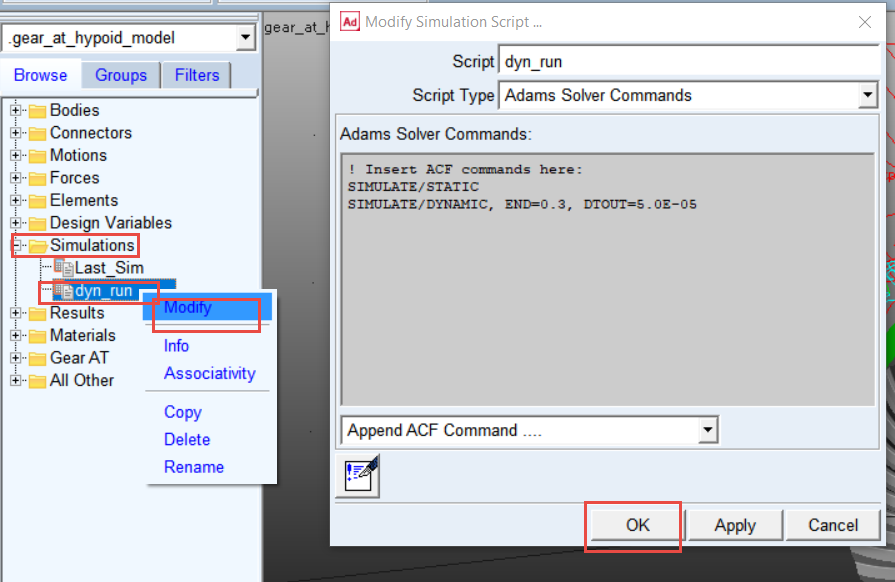Open the Script Type dropdown
895x582 pixels.
pos(868,95)
